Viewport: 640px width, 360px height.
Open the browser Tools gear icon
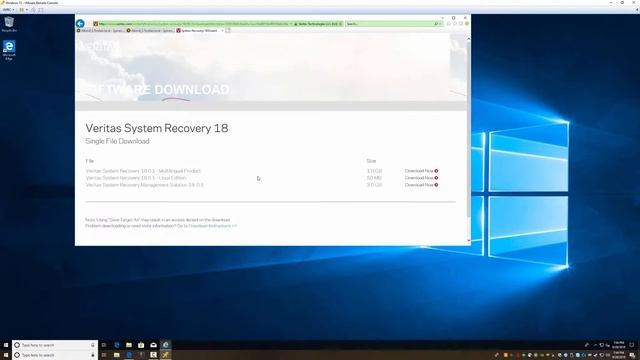coord(461,24)
